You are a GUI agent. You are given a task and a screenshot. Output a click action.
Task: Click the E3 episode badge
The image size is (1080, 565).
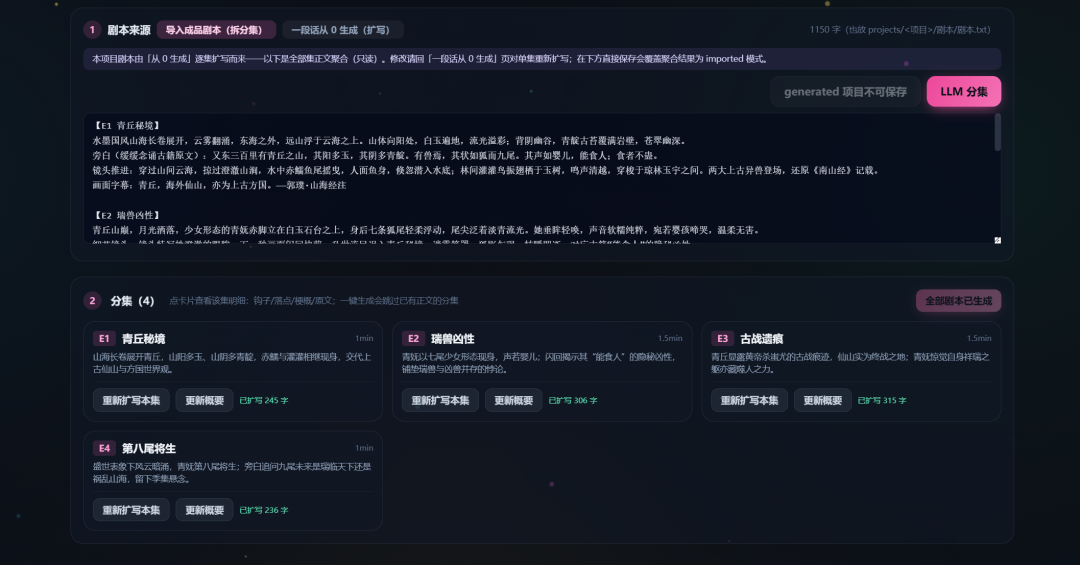tap(723, 338)
